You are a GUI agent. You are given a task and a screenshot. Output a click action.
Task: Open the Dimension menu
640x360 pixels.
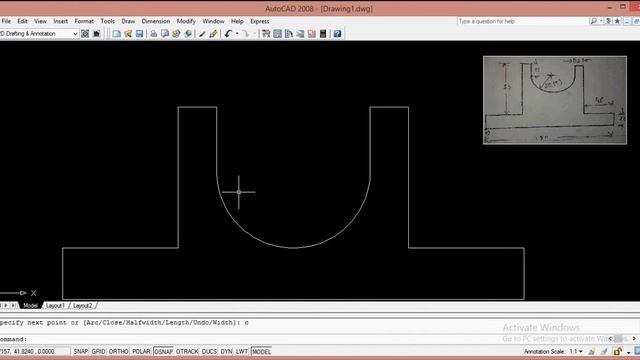tap(156, 21)
